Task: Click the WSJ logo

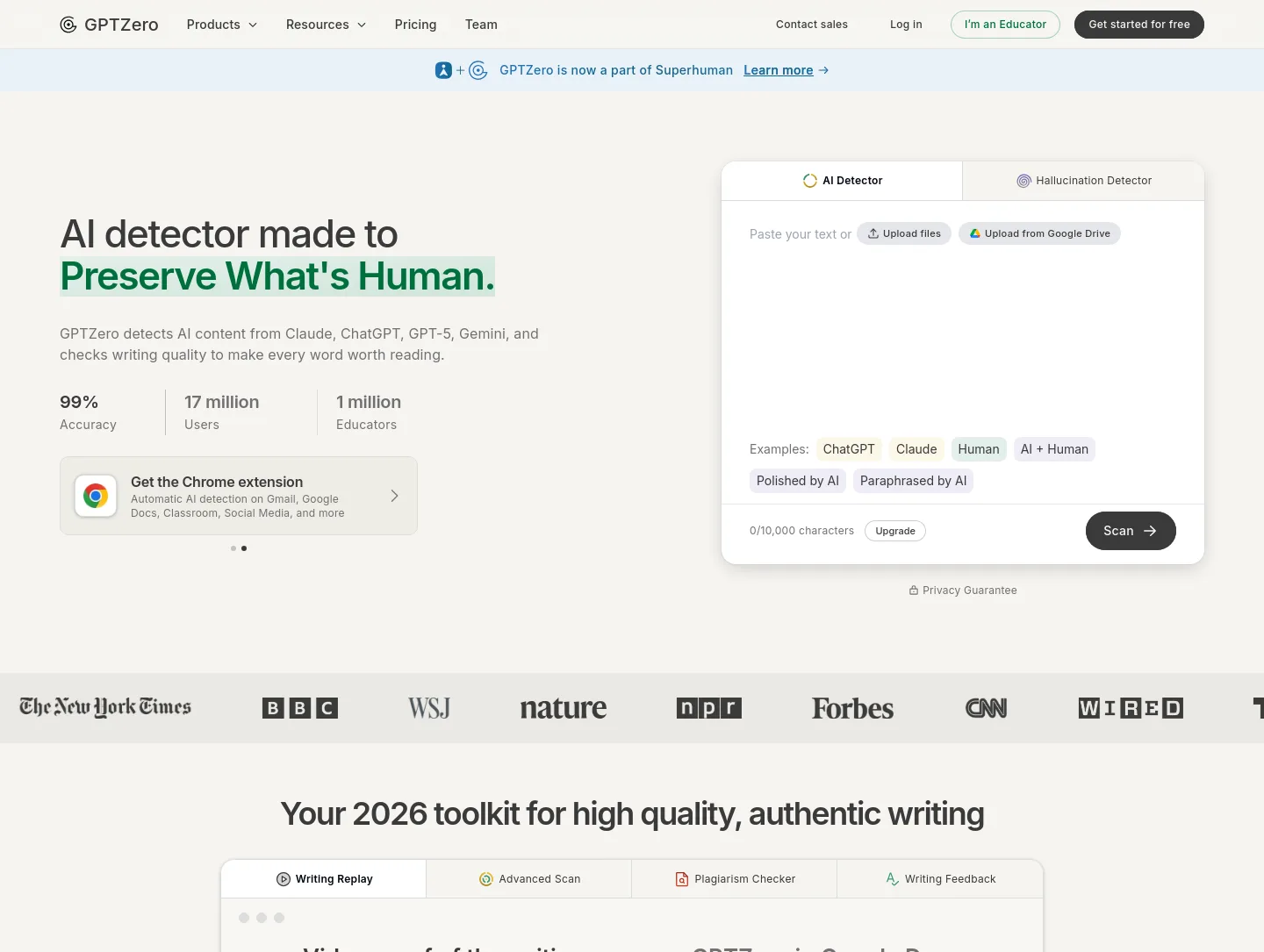Action: coord(429,708)
